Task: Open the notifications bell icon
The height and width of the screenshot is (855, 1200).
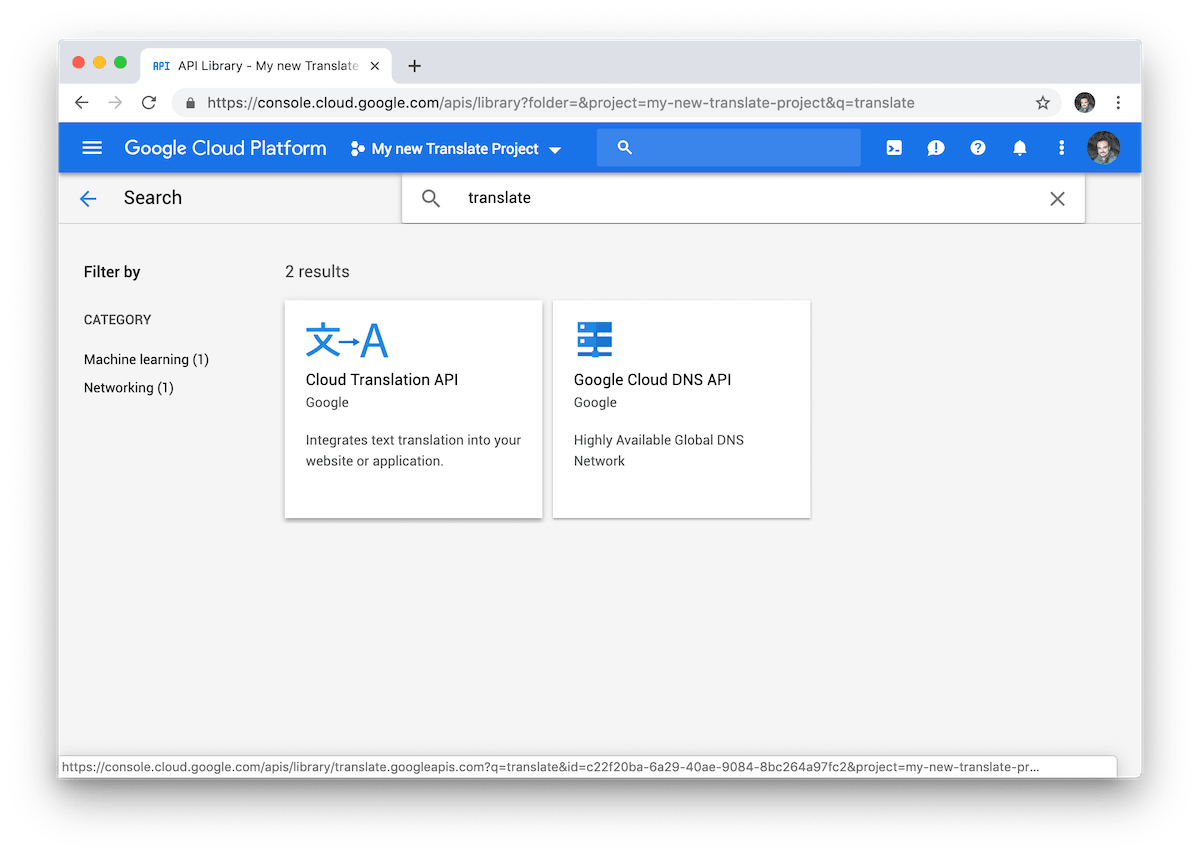Action: tap(1019, 147)
